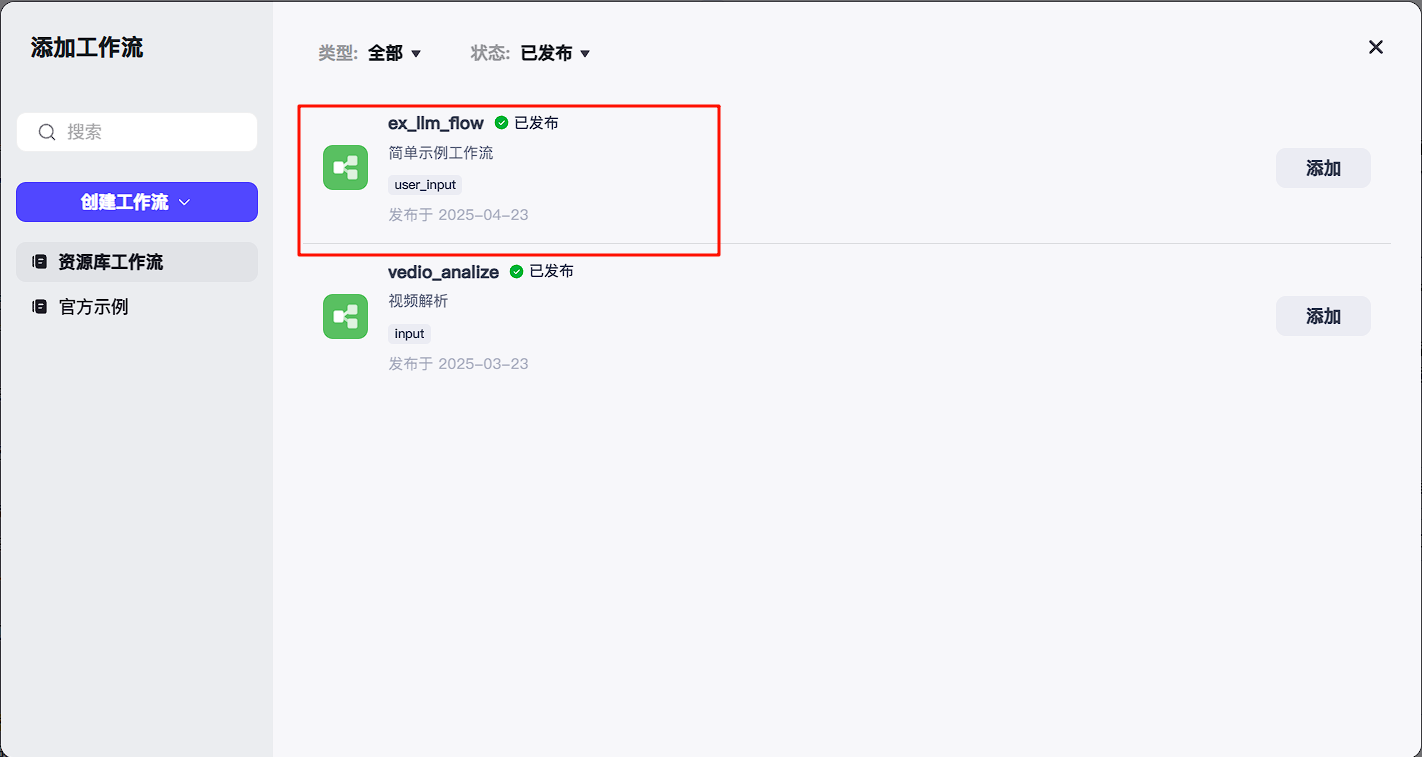1422x757 pixels.
Task: Click the user_input parameter tag
Action: coord(425,185)
